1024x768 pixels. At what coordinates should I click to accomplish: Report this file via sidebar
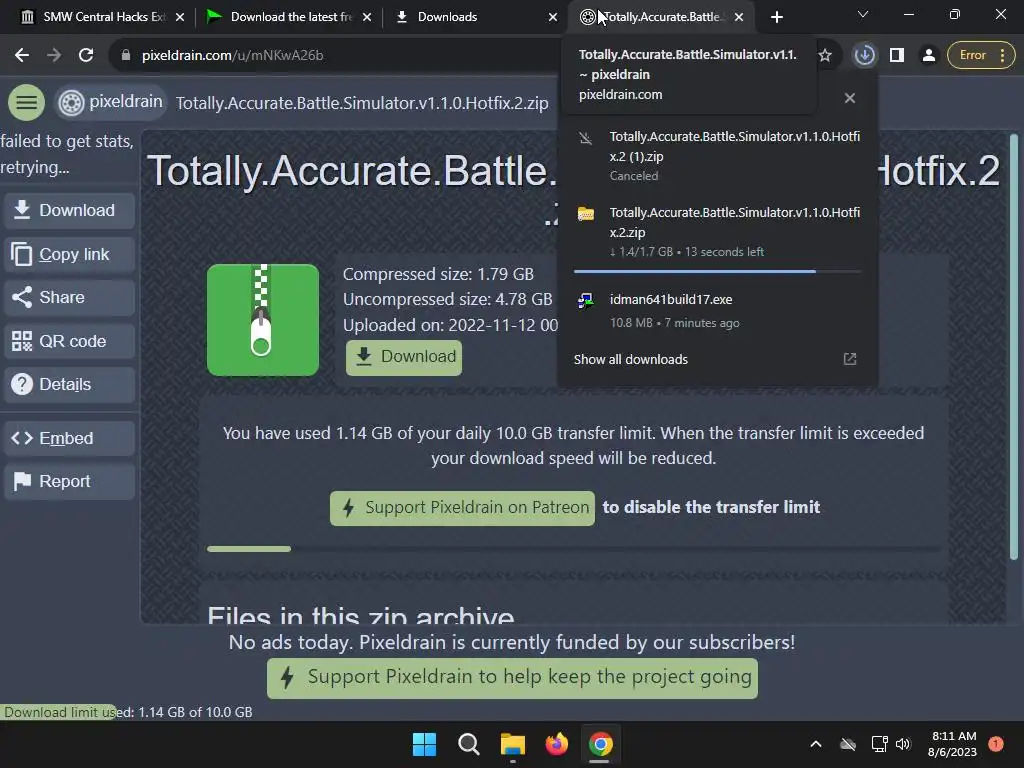tap(69, 481)
